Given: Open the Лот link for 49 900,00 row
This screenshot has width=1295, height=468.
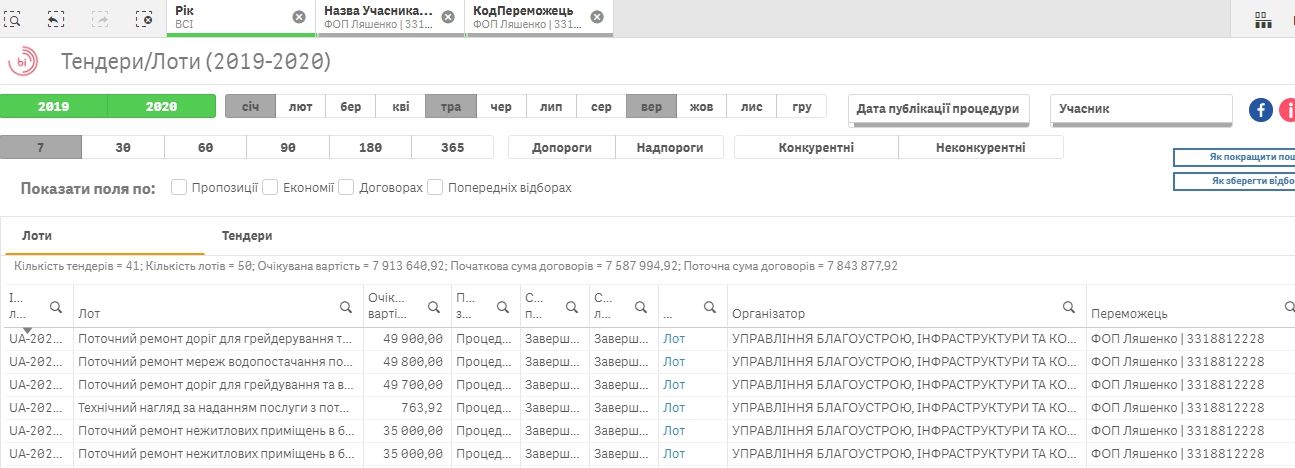Looking at the screenshot, I should (674, 338).
